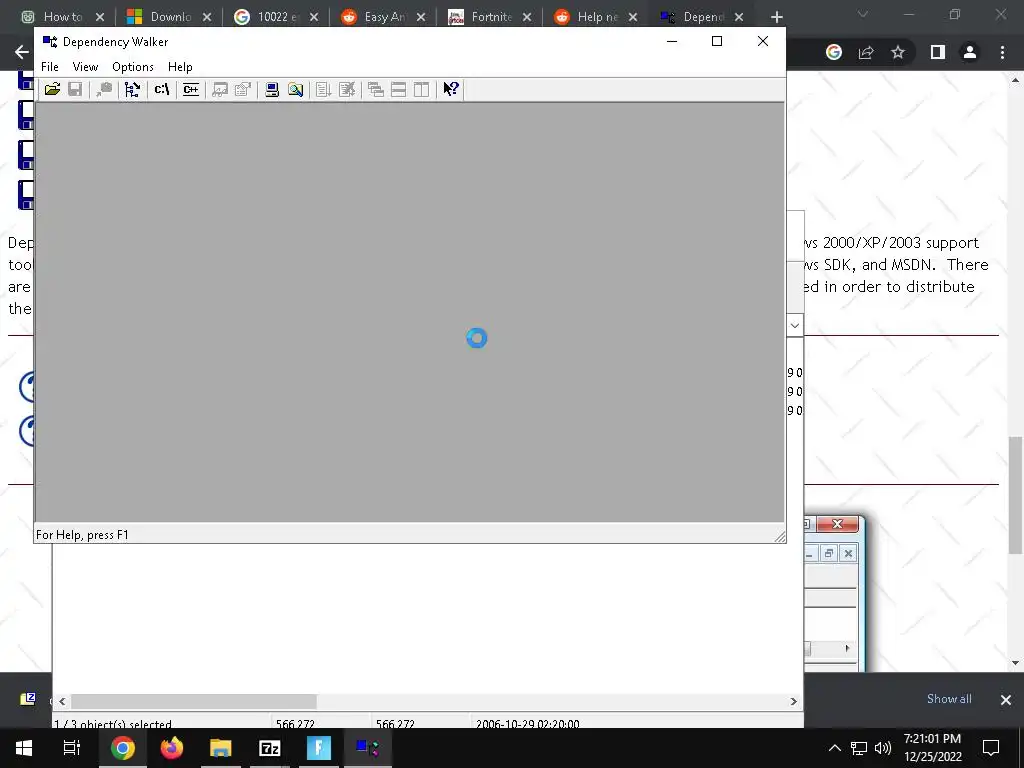Click the Save floppy disk toolbar icon
Screen dimensions: 1024x768
coord(75,89)
